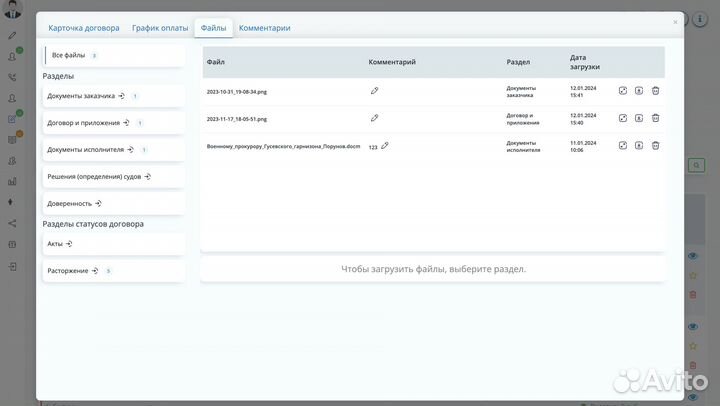Delete the Военному_прокурору docm file
This screenshot has height=406, width=720.
(655, 145)
